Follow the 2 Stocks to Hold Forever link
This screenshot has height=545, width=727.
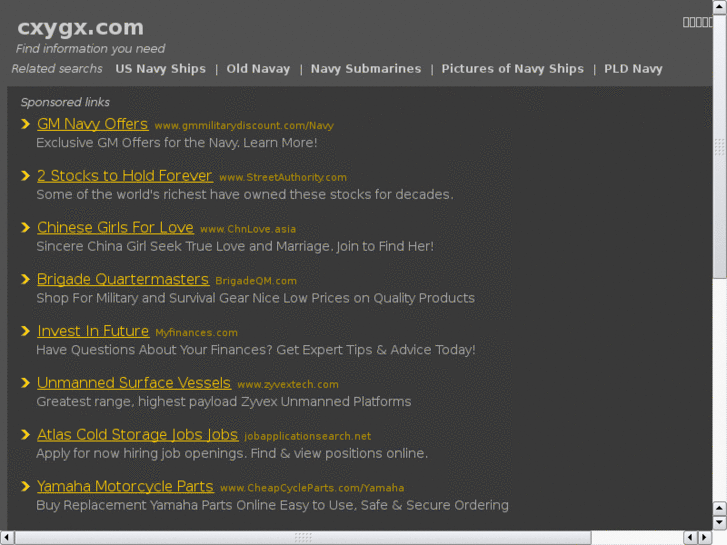click(125, 176)
